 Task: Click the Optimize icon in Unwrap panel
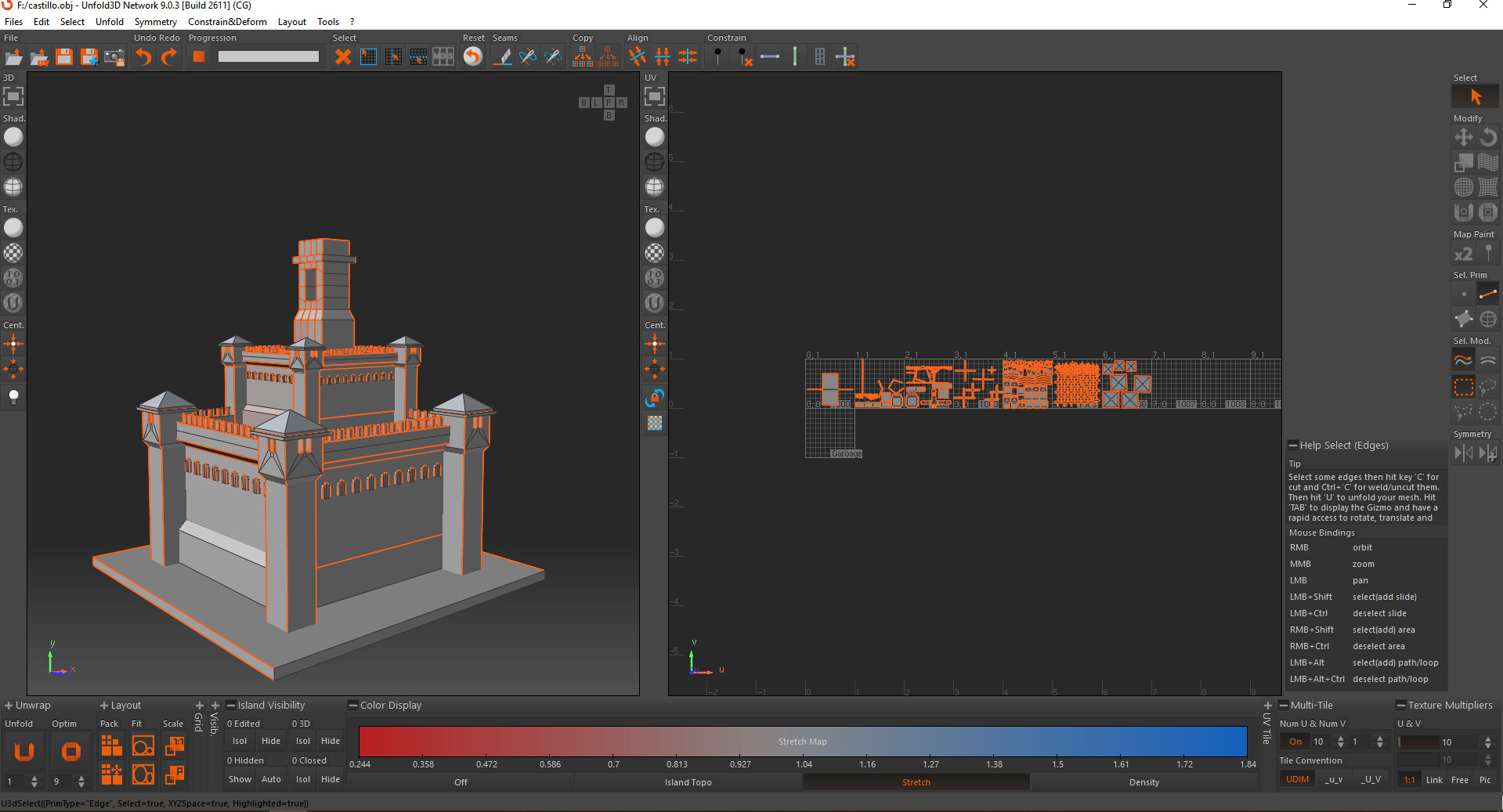click(70, 752)
